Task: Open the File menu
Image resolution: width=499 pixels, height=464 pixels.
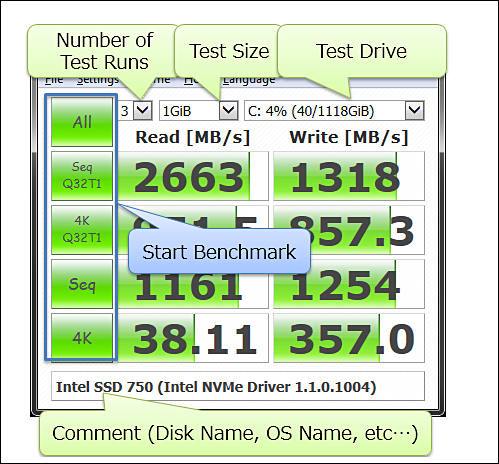Action: tap(54, 81)
